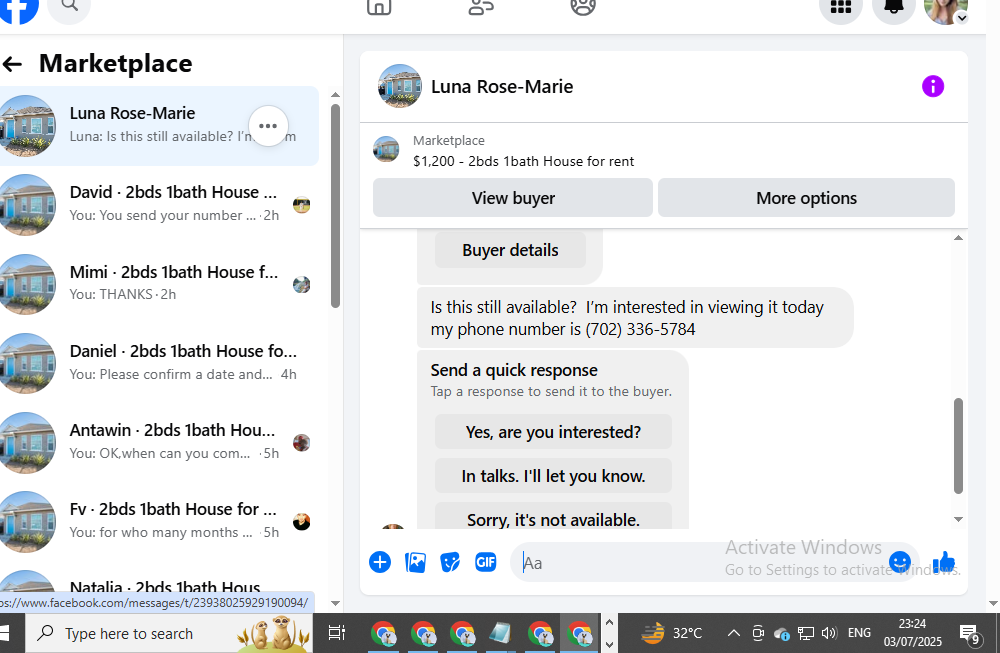This screenshot has height=653, width=1000.
Task: Open the volume control in the tray
Action: [829, 633]
